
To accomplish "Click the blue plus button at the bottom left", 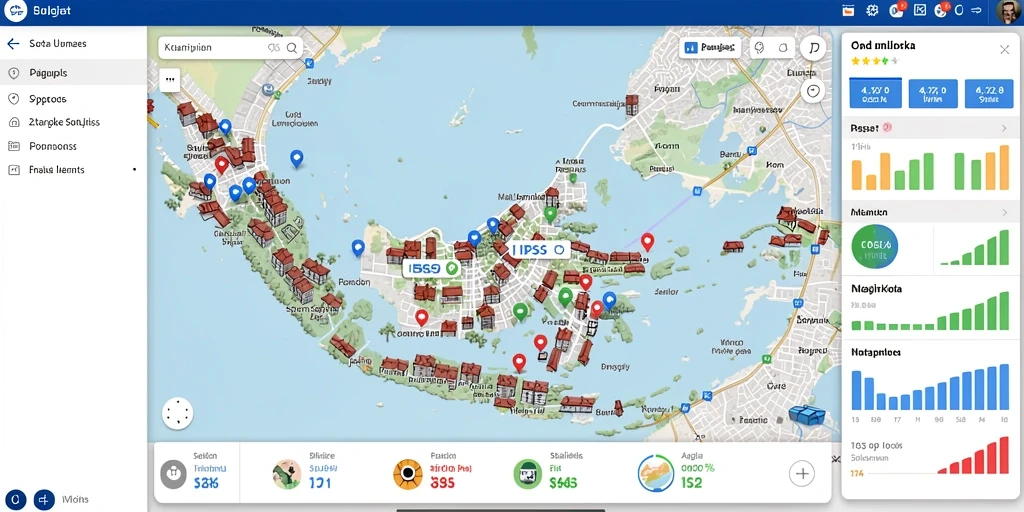I will pos(44,500).
